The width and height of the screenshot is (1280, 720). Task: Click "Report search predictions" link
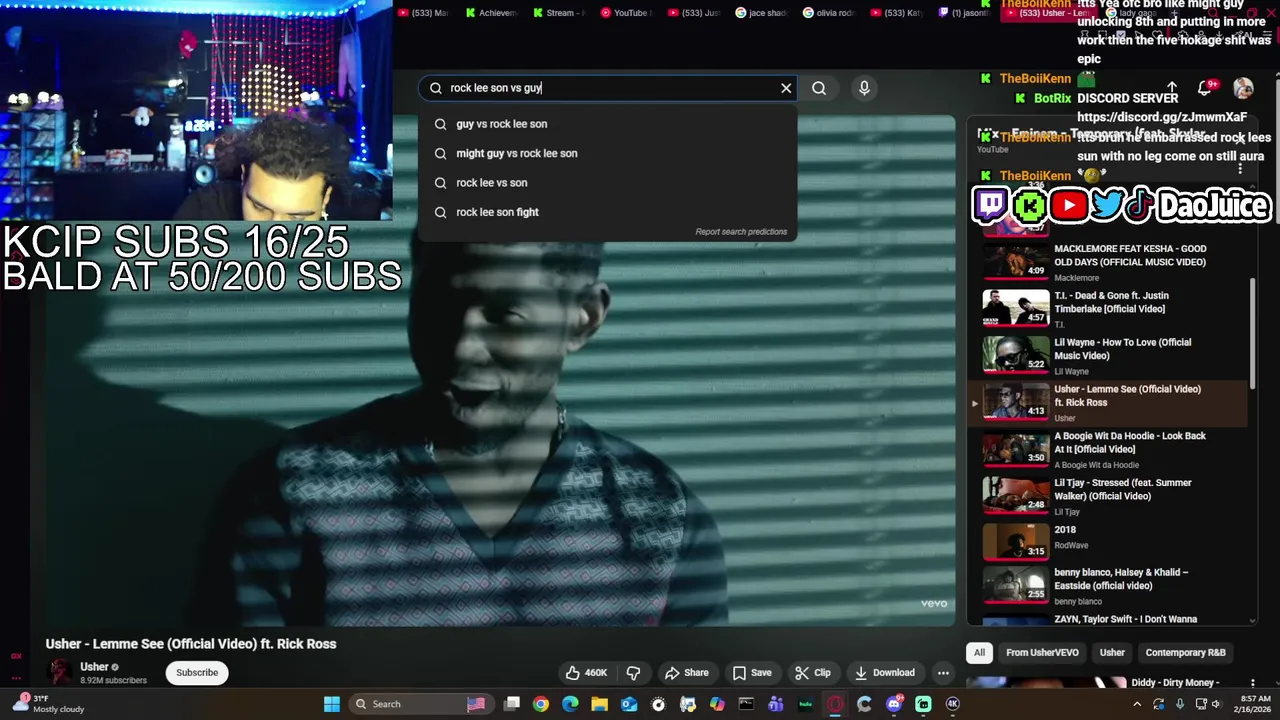click(741, 232)
